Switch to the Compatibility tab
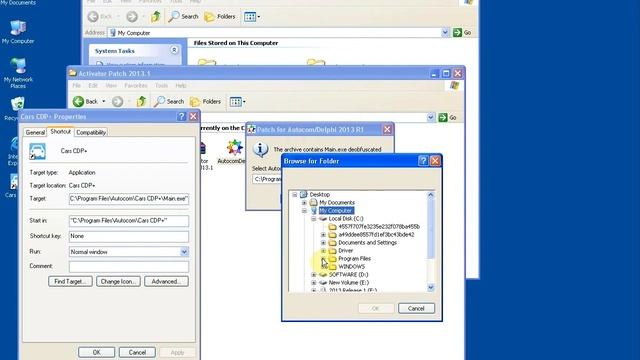The image size is (640, 360). 91,132
